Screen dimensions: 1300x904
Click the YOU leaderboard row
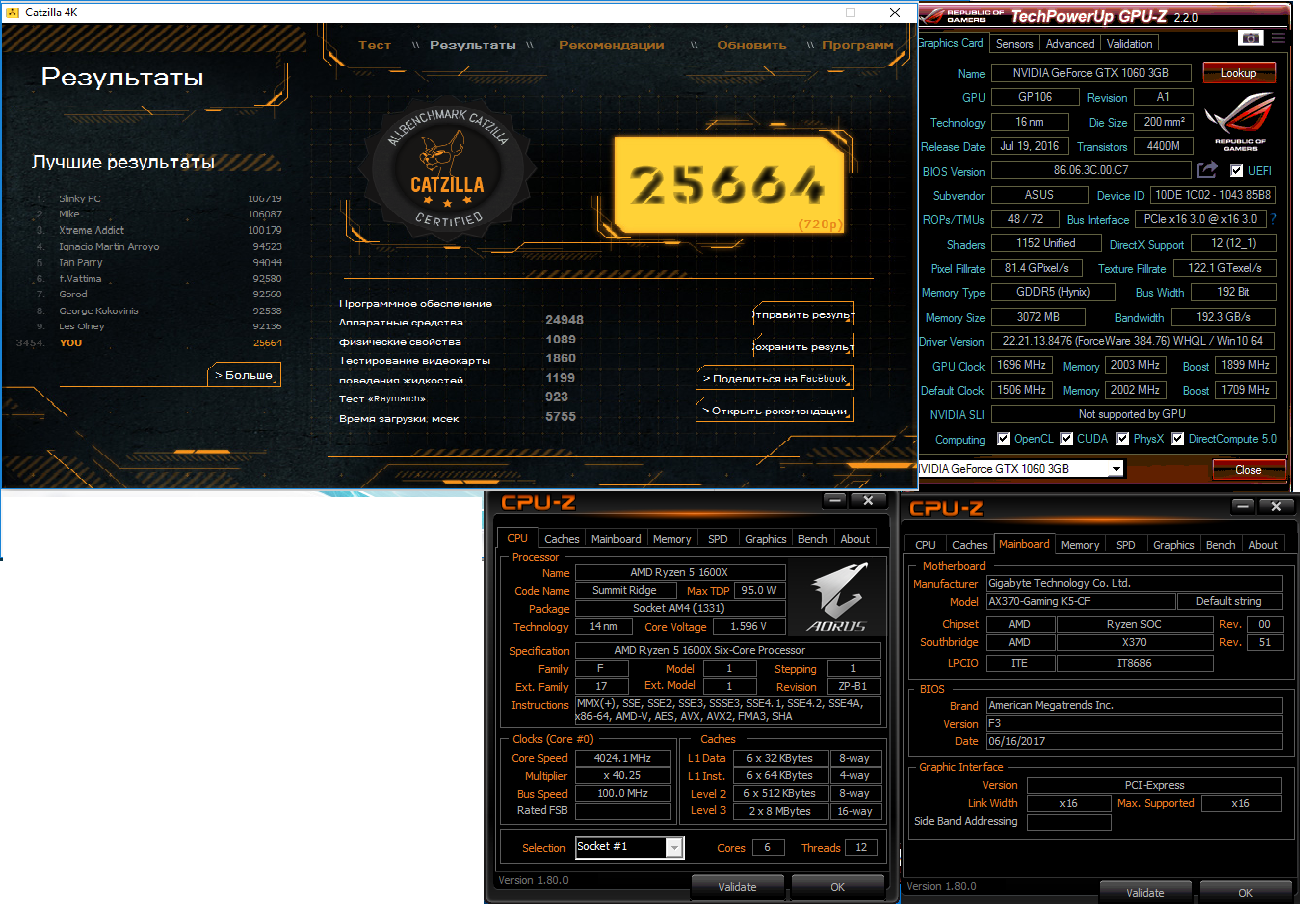tap(150, 342)
